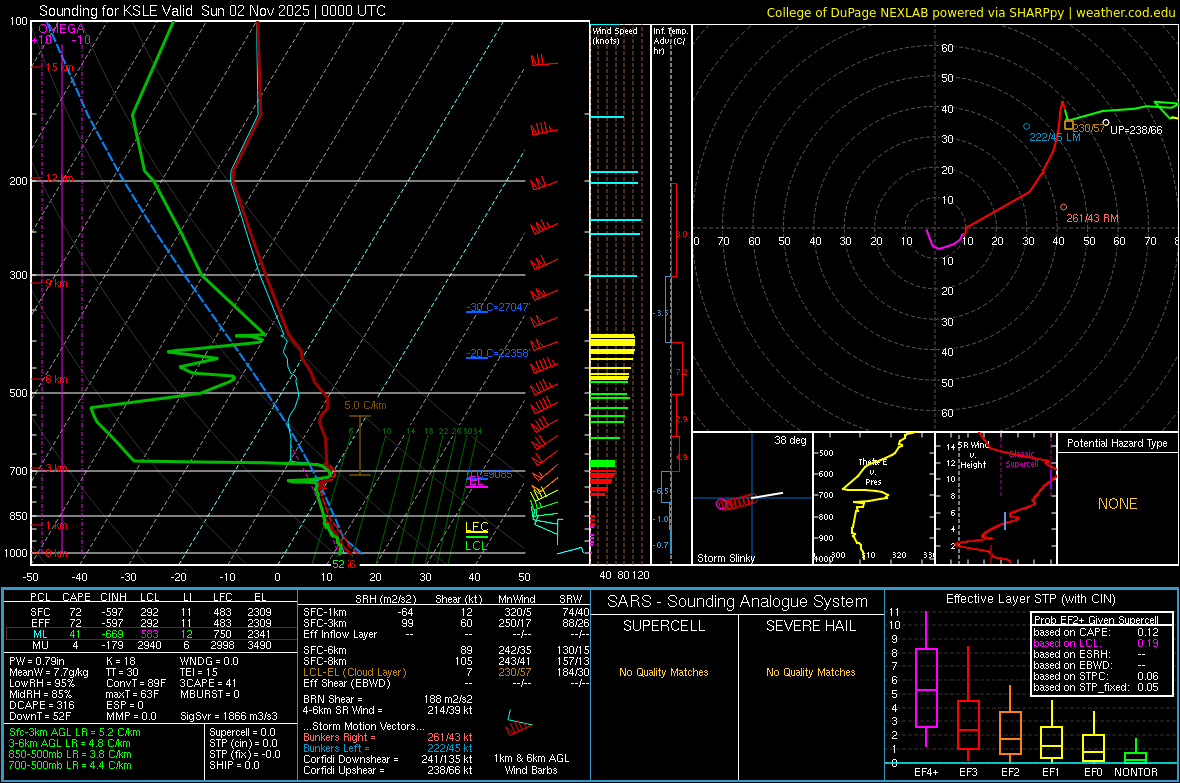1180x783 pixels.
Task: Click the DCAPE = 316 value
Action: click(41, 705)
